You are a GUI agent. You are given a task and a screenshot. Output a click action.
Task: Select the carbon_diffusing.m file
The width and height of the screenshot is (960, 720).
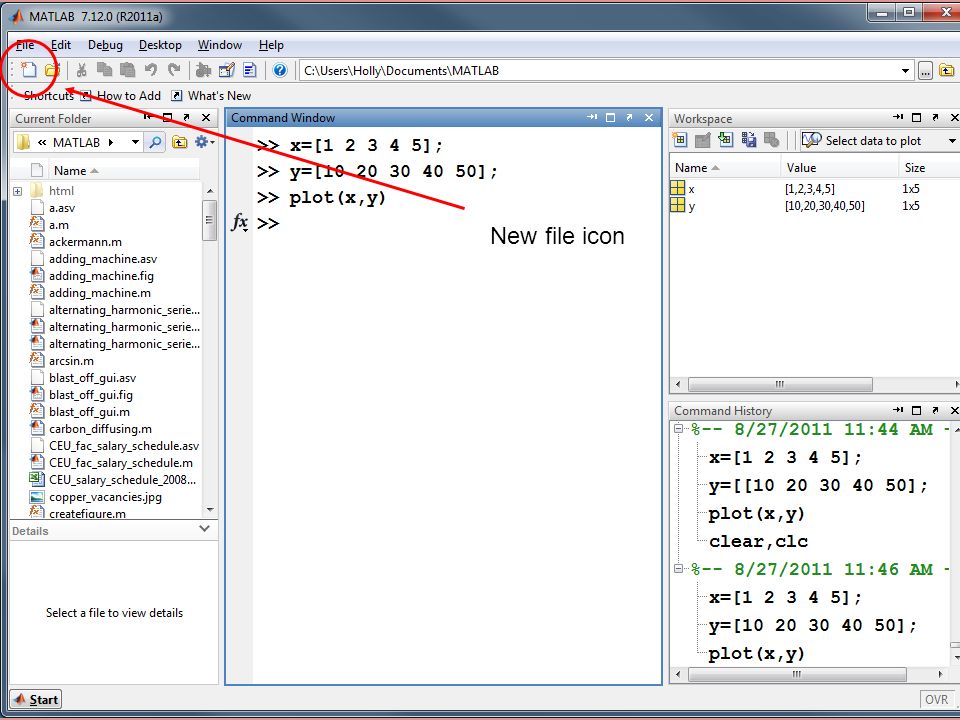pos(100,429)
